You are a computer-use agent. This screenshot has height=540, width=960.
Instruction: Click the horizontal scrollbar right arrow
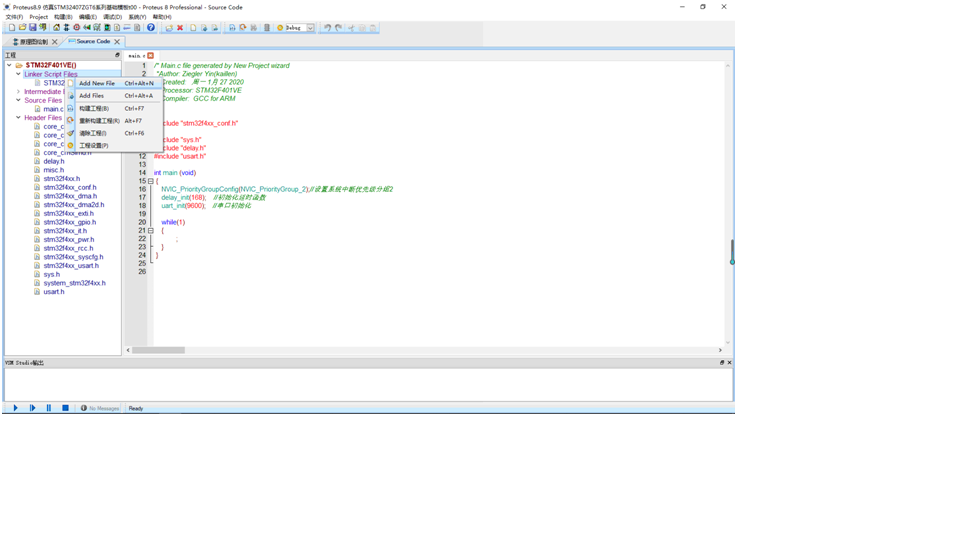(x=720, y=350)
